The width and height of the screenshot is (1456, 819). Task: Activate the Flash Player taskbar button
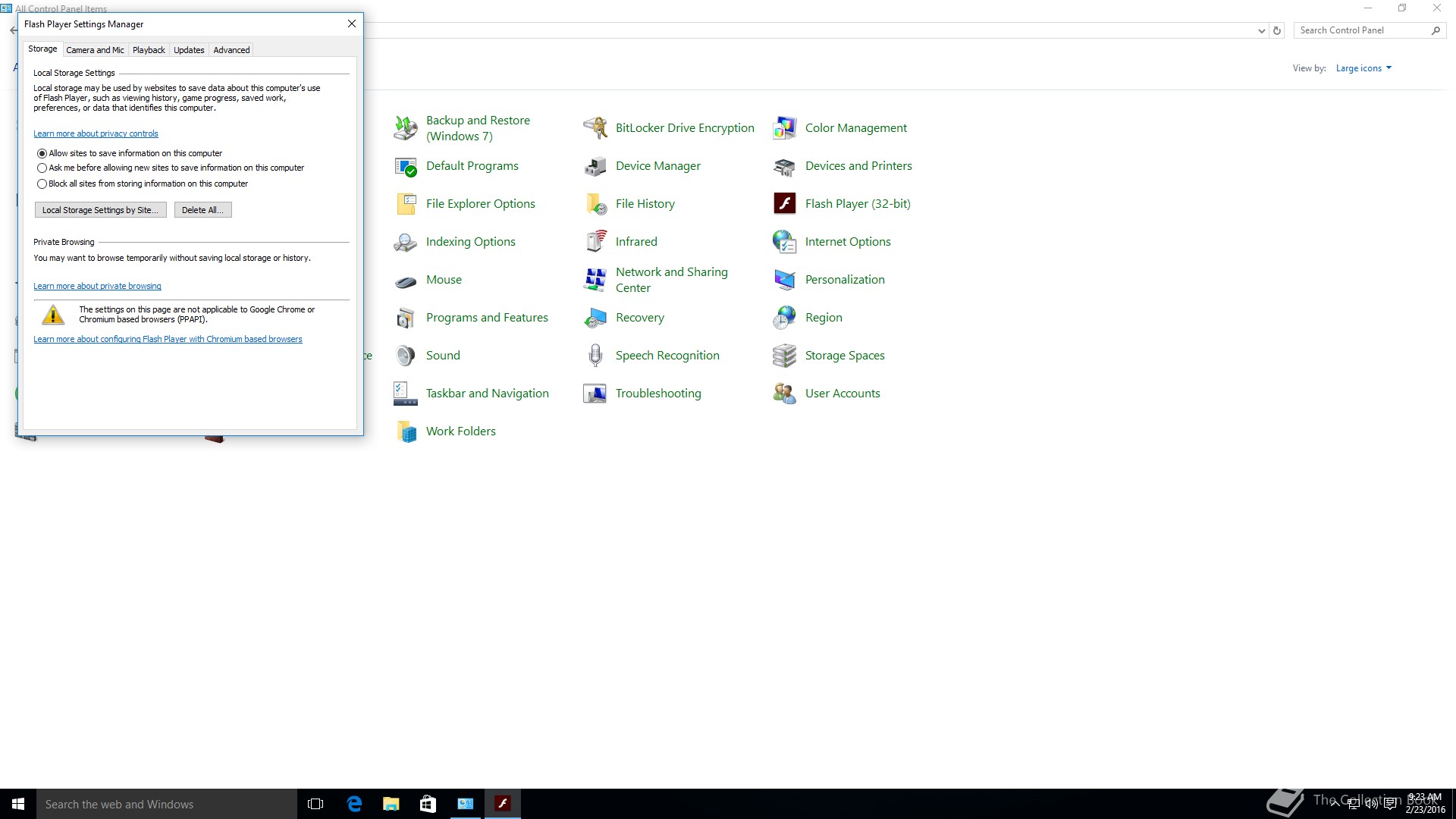point(502,804)
